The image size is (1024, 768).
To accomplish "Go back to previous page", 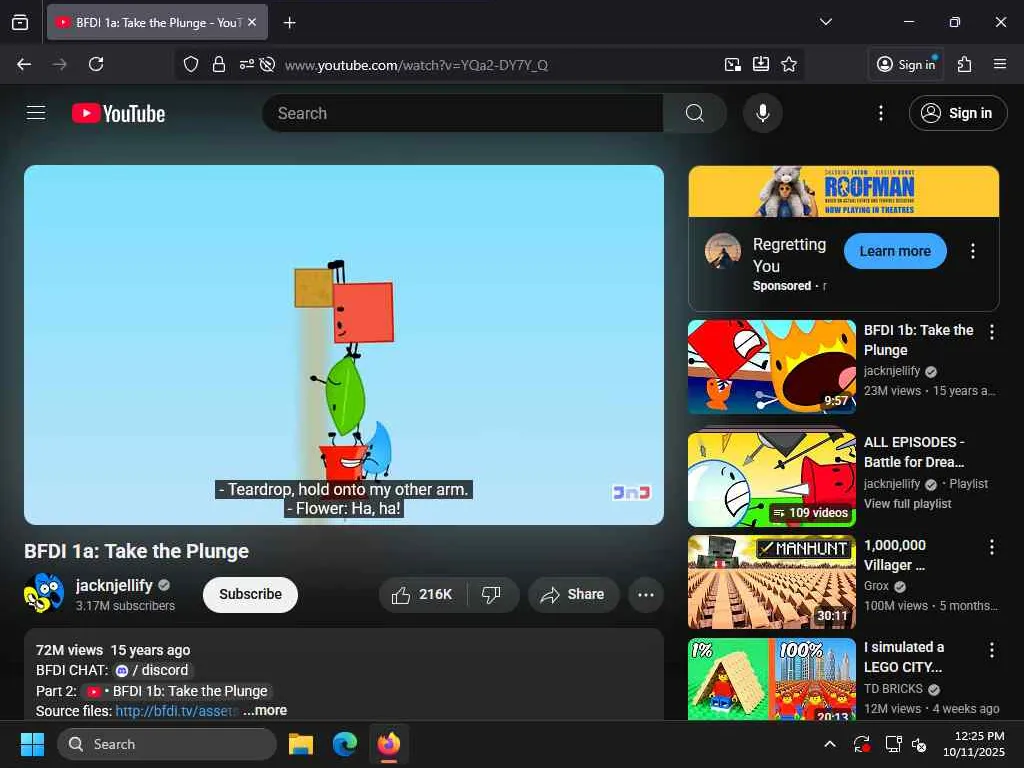I will [x=24, y=64].
